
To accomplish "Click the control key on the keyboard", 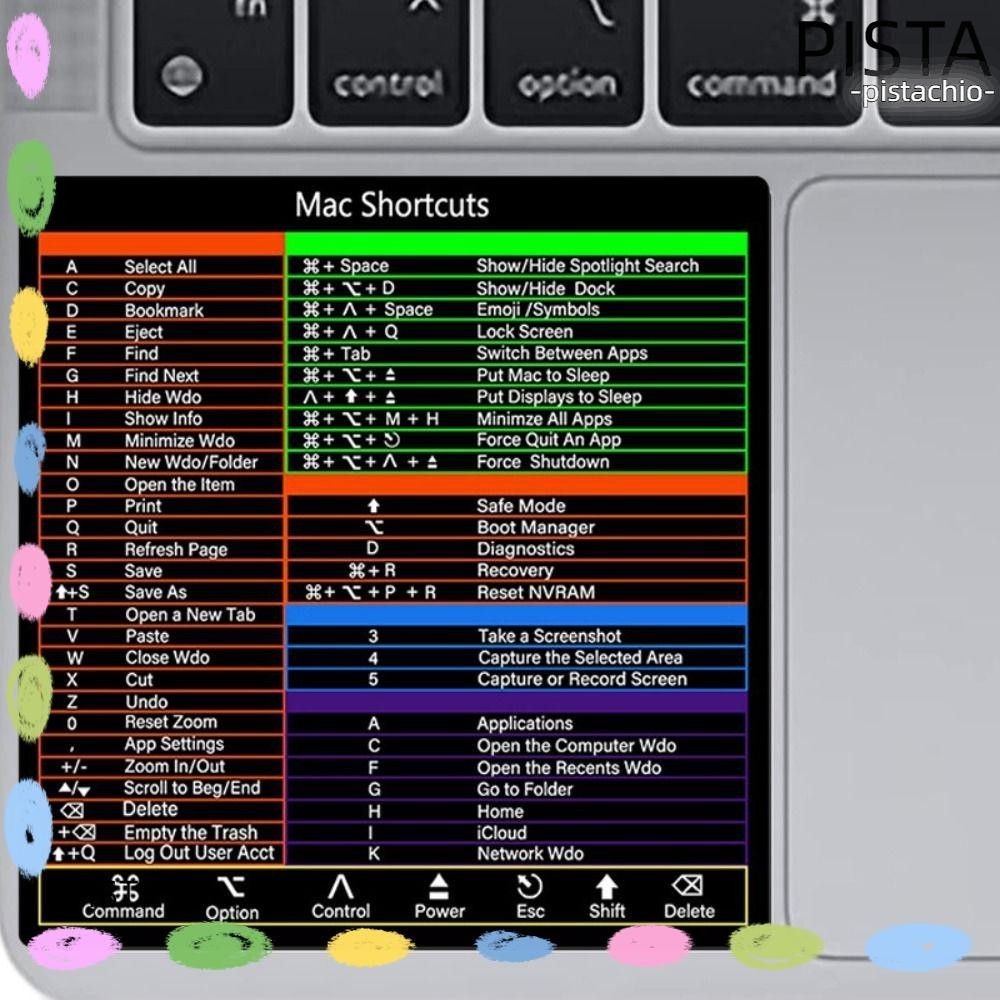I will click(388, 62).
